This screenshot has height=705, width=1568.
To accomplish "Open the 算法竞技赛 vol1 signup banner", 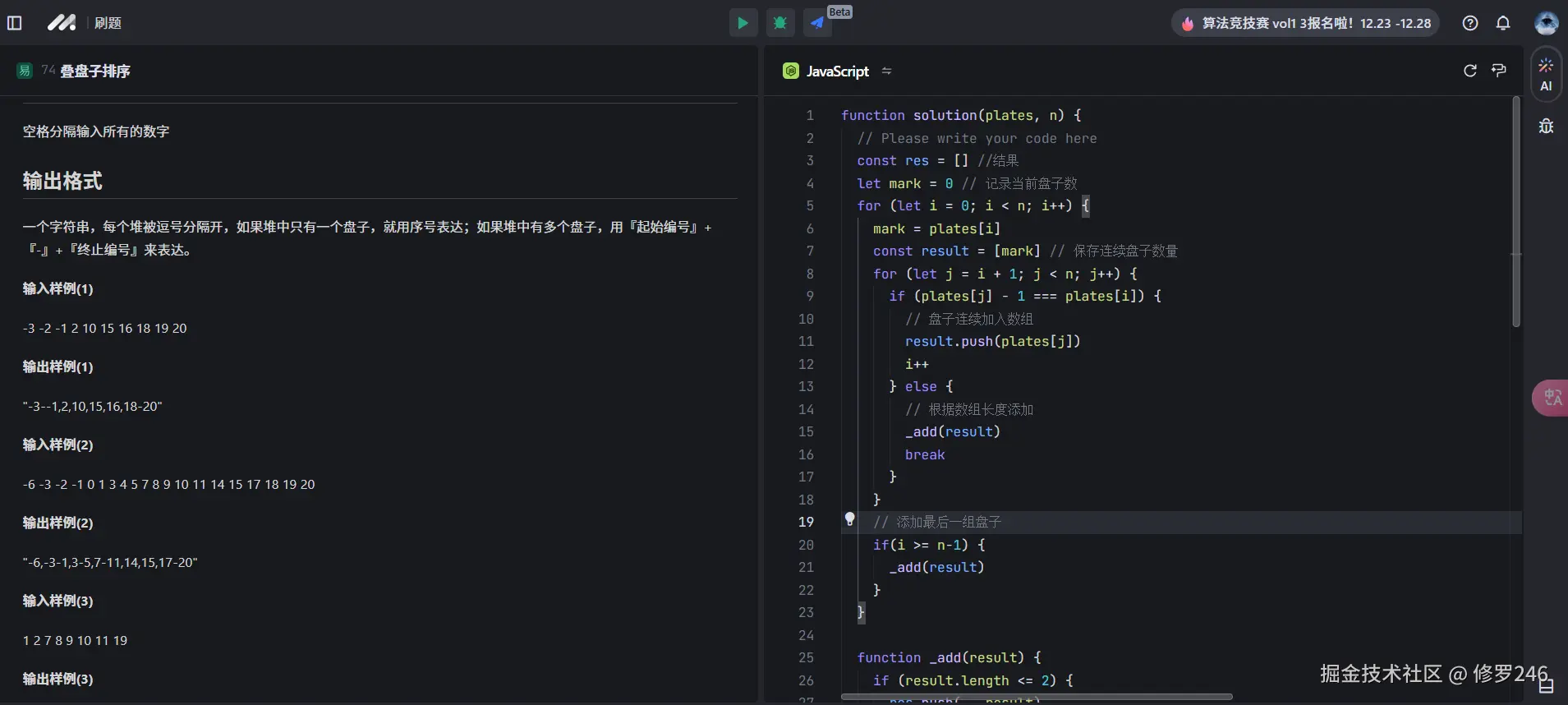I will click(x=1306, y=23).
